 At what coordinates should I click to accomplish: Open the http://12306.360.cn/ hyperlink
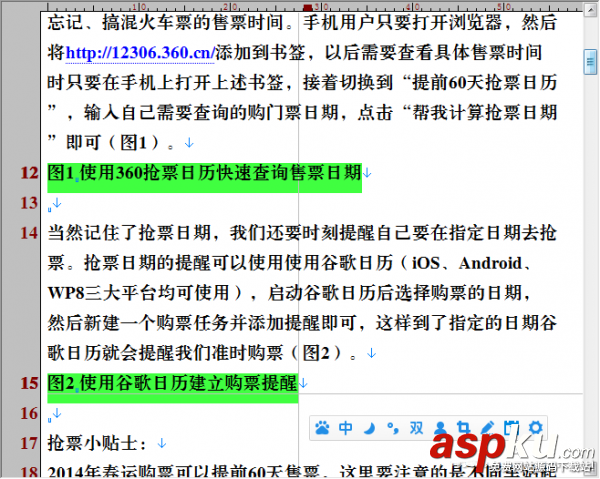coord(140,52)
